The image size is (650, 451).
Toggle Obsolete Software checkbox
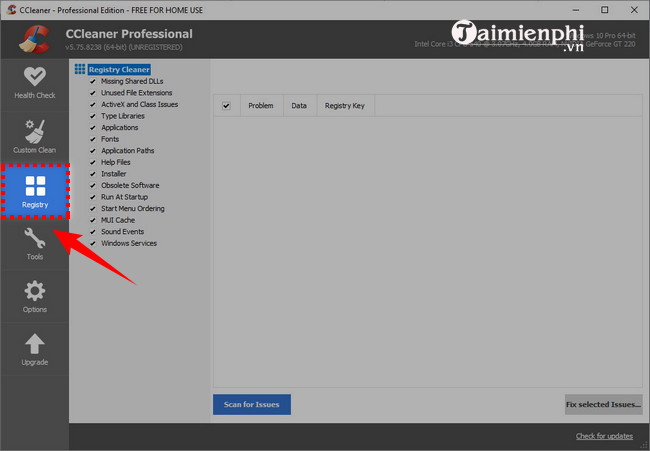[x=93, y=186]
